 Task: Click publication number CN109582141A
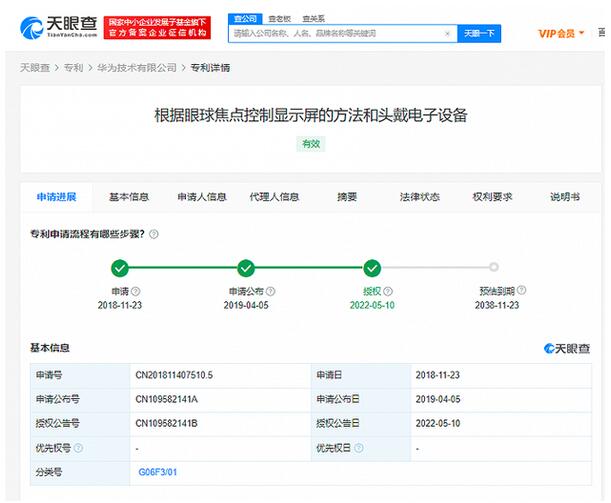pyautogui.click(x=166, y=399)
